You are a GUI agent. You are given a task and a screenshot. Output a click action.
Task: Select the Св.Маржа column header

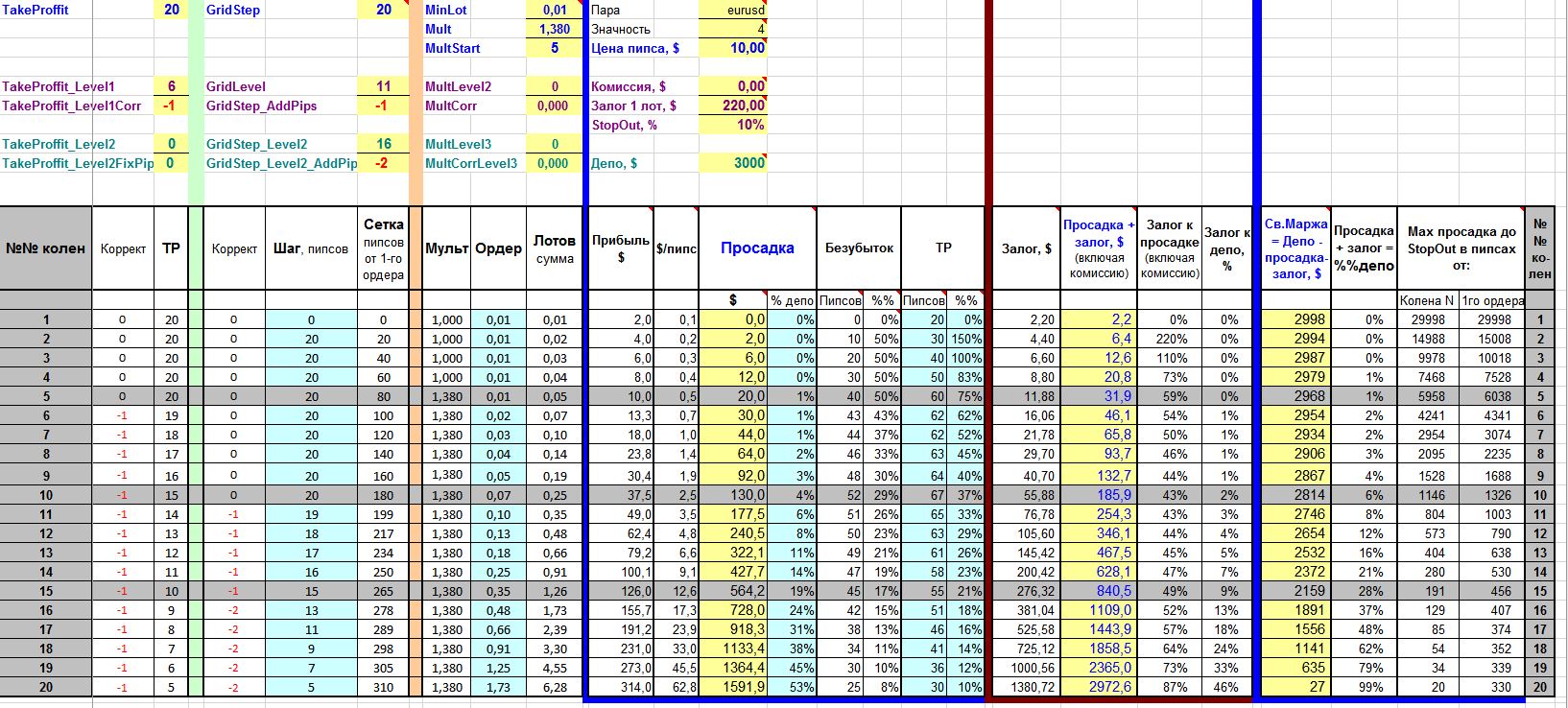pyautogui.click(x=1296, y=248)
